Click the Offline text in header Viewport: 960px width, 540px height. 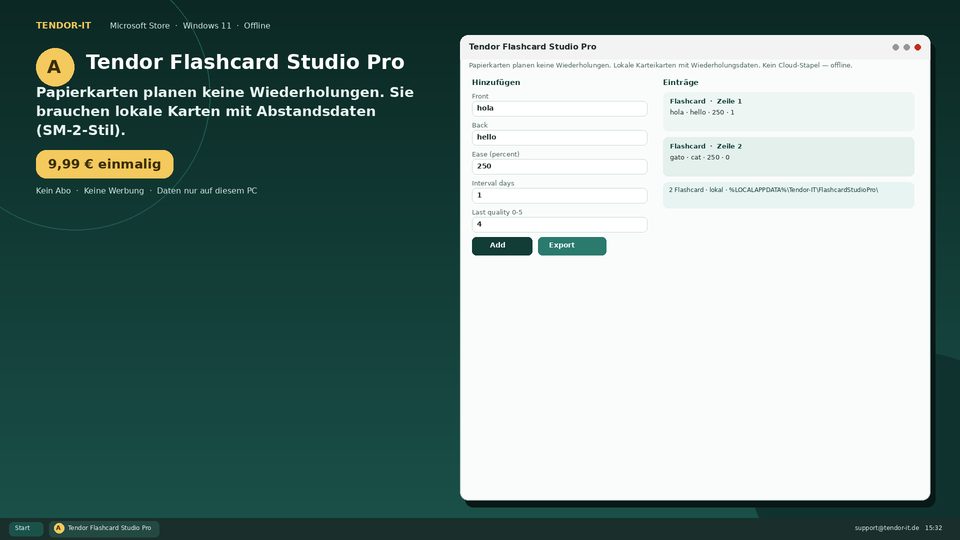pos(257,26)
